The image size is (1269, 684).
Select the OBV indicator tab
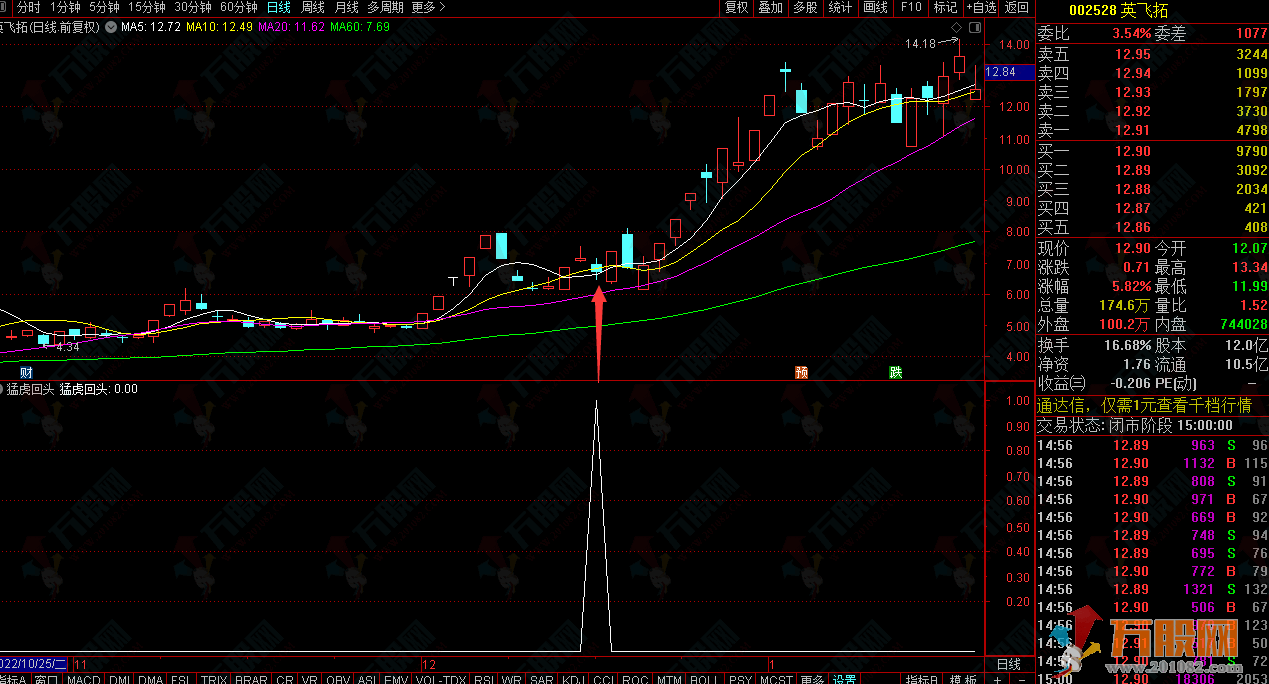coord(339,680)
